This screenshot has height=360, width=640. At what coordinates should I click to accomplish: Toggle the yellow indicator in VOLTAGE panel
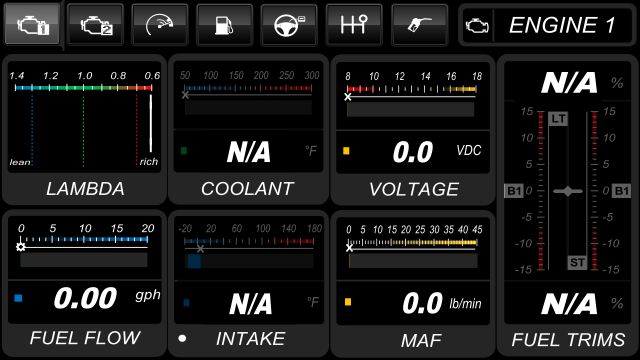click(x=346, y=151)
